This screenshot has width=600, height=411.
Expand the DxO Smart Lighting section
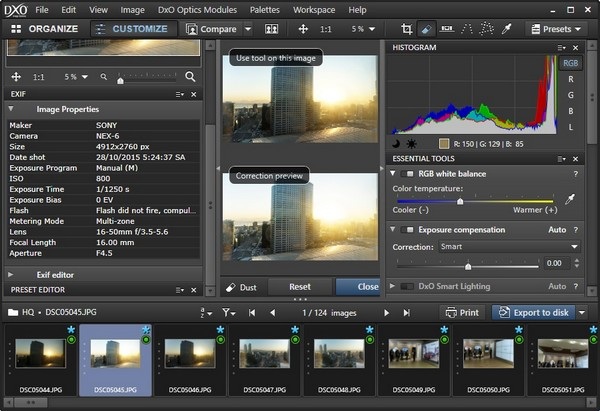point(392,286)
